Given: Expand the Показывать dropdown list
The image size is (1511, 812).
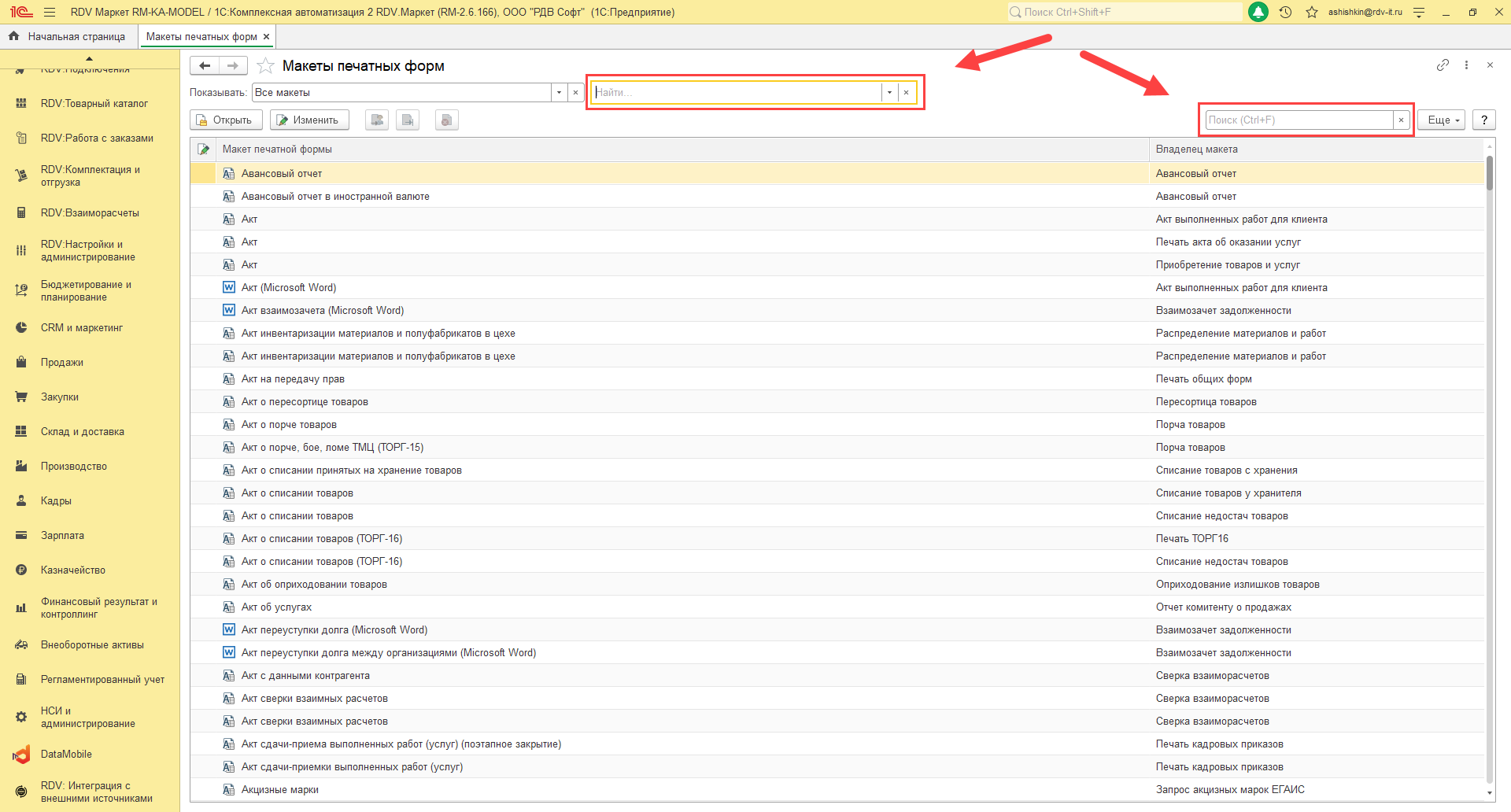Looking at the screenshot, I should pos(559,93).
